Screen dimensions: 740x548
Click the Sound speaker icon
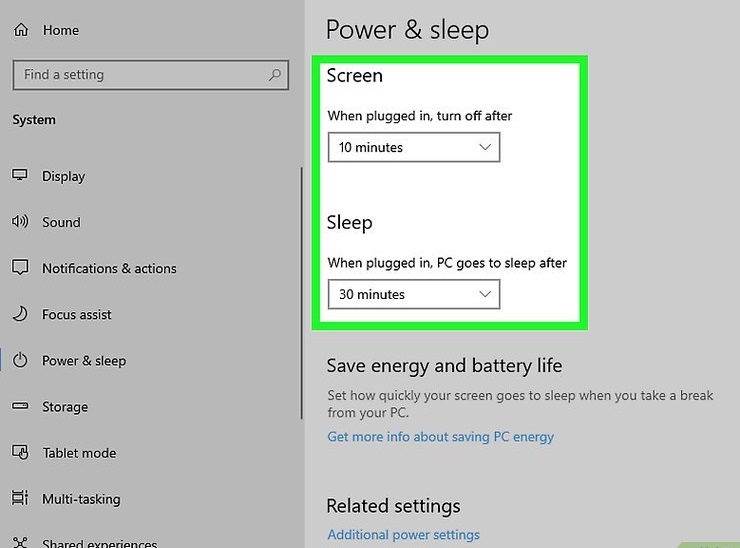(x=20, y=221)
